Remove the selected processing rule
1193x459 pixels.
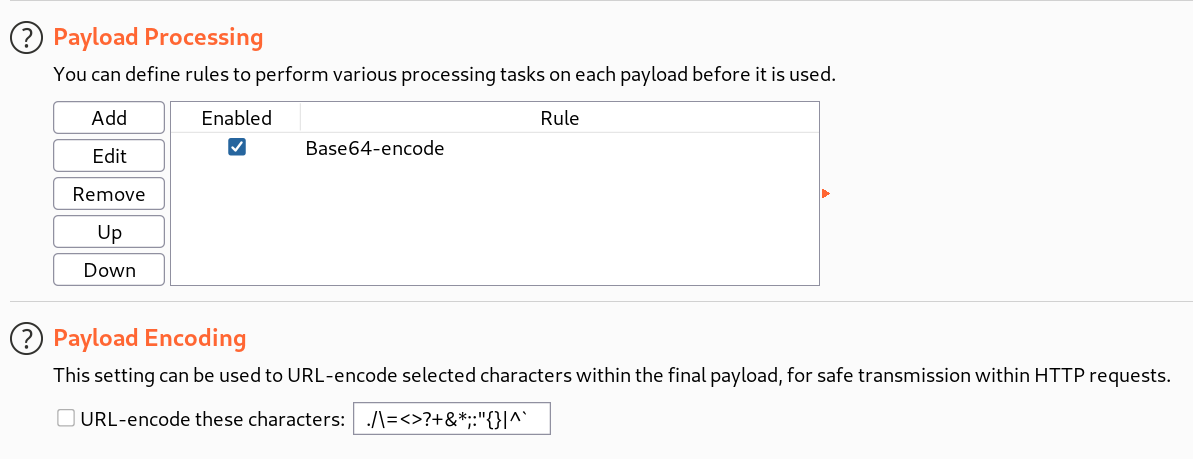click(x=109, y=194)
